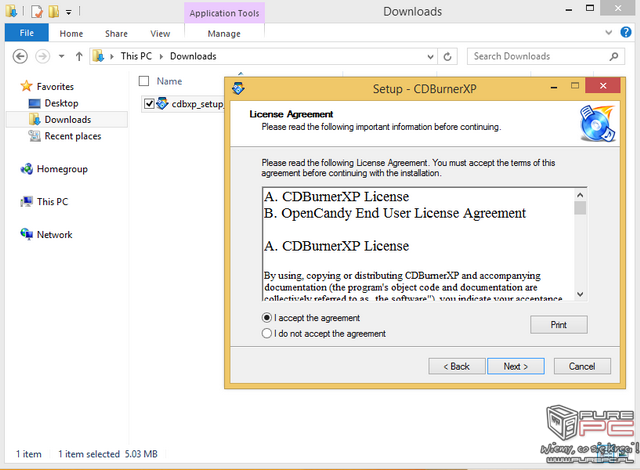Cancel the CDBurnerXP setup

click(x=582, y=366)
